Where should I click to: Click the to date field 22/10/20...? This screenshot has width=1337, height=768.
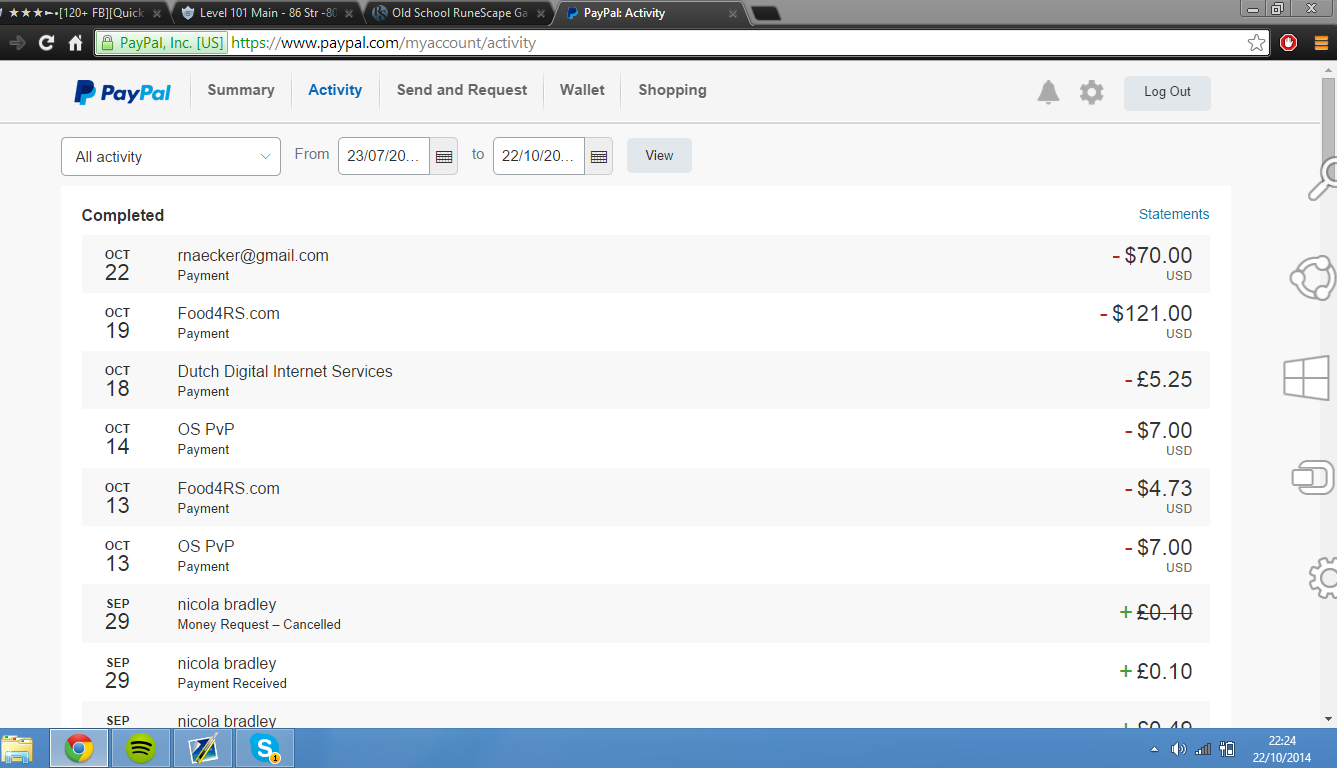[539, 156]
